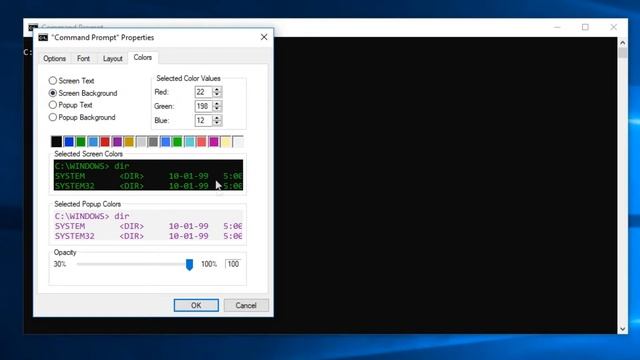The image size is (640, 360).
Task: Choose the Popup Text option
Action: [71, 105]
